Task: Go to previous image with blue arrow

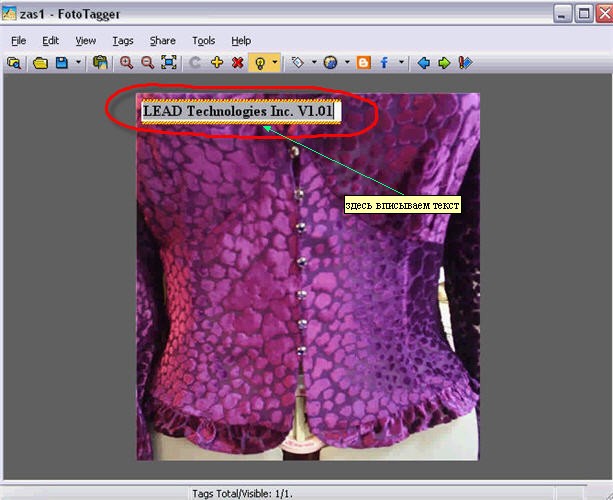Action: [x=424, y=63]
